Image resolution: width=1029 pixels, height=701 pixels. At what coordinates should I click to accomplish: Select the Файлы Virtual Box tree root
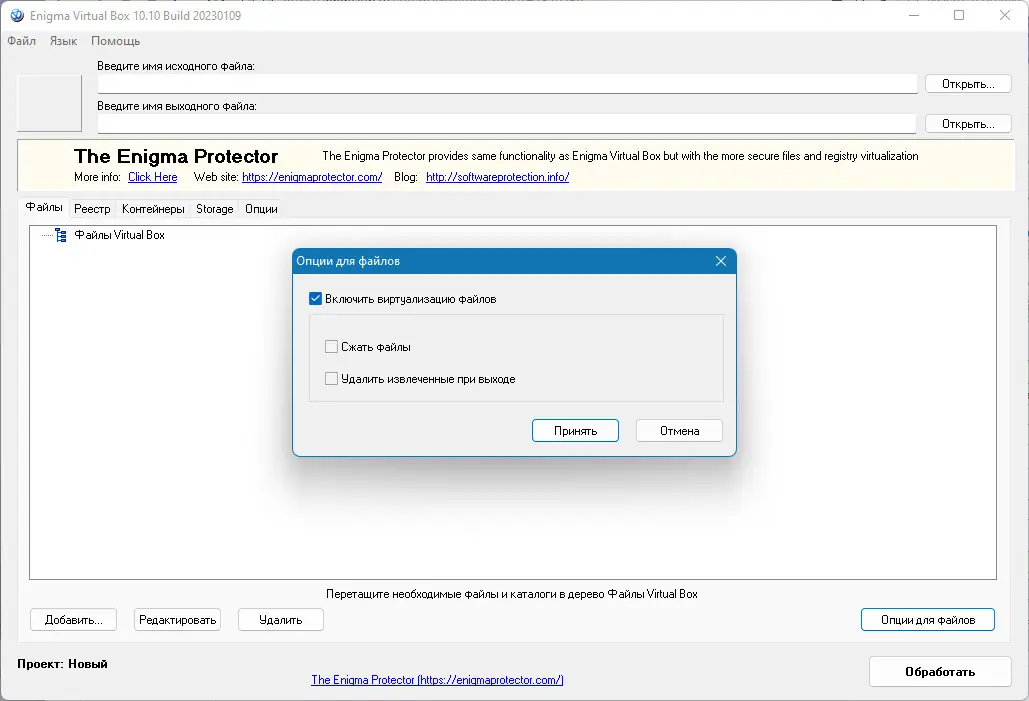(119, 235)
